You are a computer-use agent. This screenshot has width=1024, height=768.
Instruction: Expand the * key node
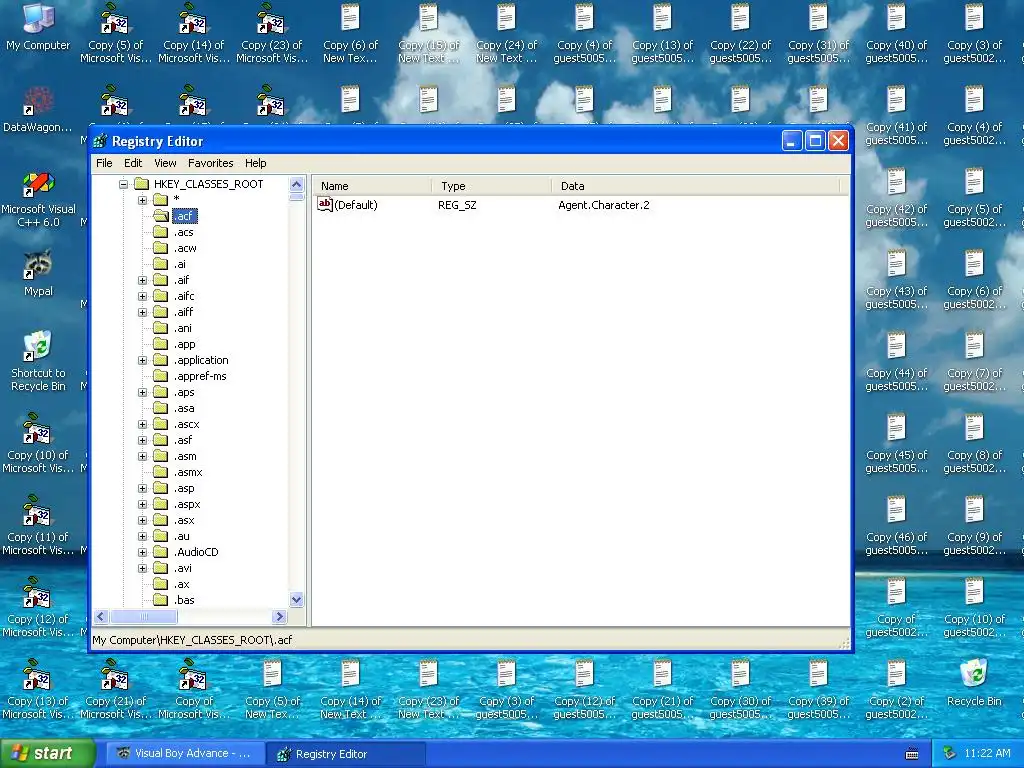click(x=142, y=200)
